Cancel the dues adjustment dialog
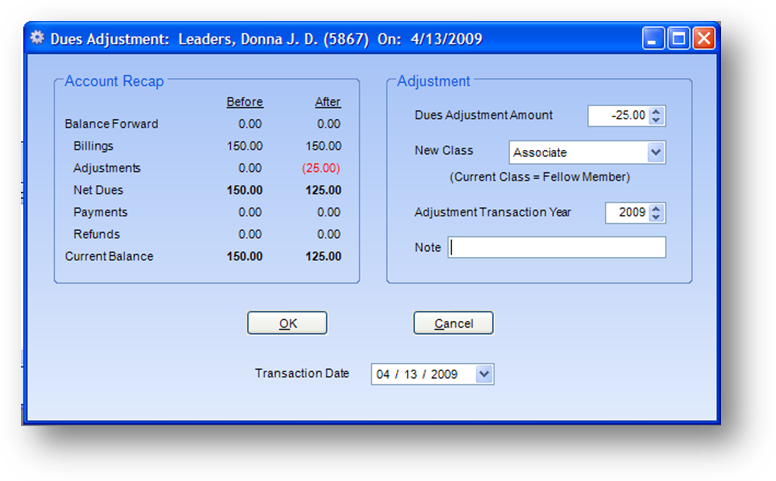Viewport: 776px width, 481px height. tap(453, 323)
